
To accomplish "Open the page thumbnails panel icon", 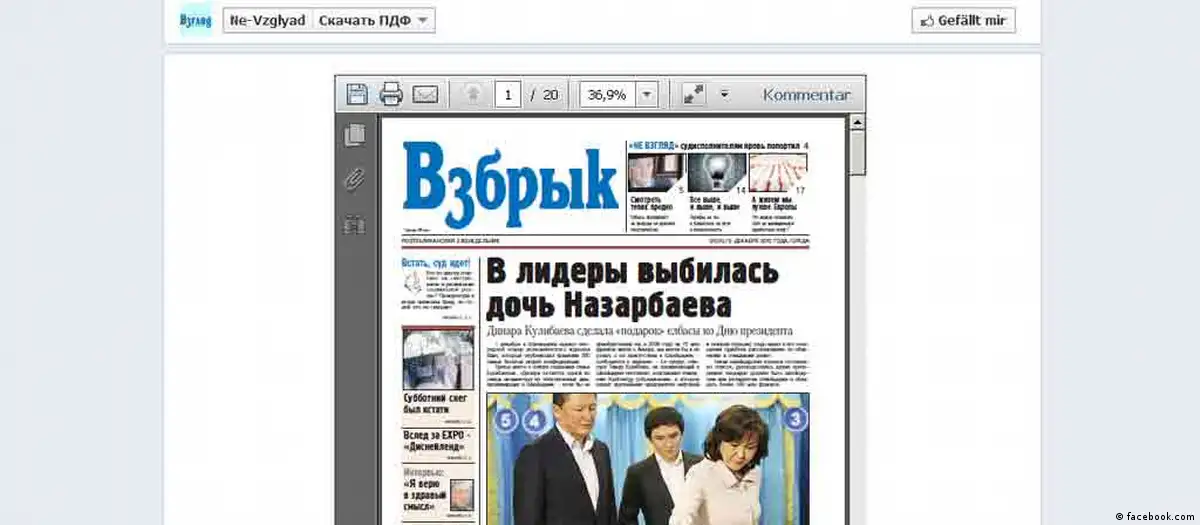I will point(354,135).
